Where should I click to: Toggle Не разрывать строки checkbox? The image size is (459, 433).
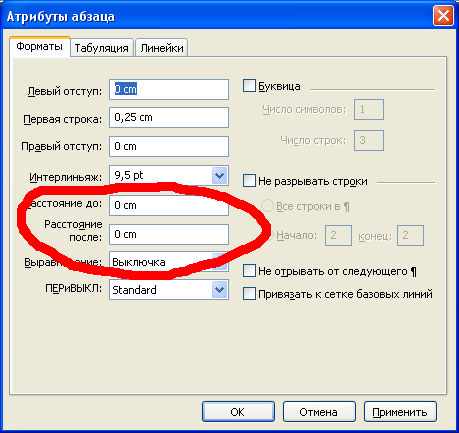coord(249,181)
